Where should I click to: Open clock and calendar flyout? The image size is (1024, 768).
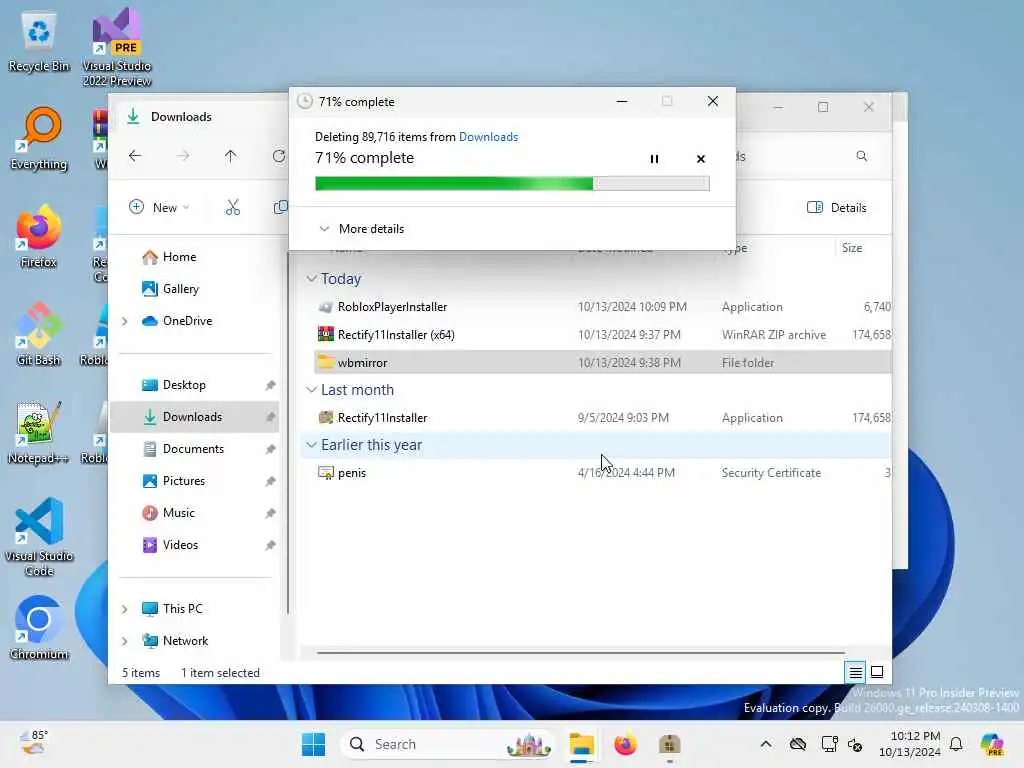point(910,744)
